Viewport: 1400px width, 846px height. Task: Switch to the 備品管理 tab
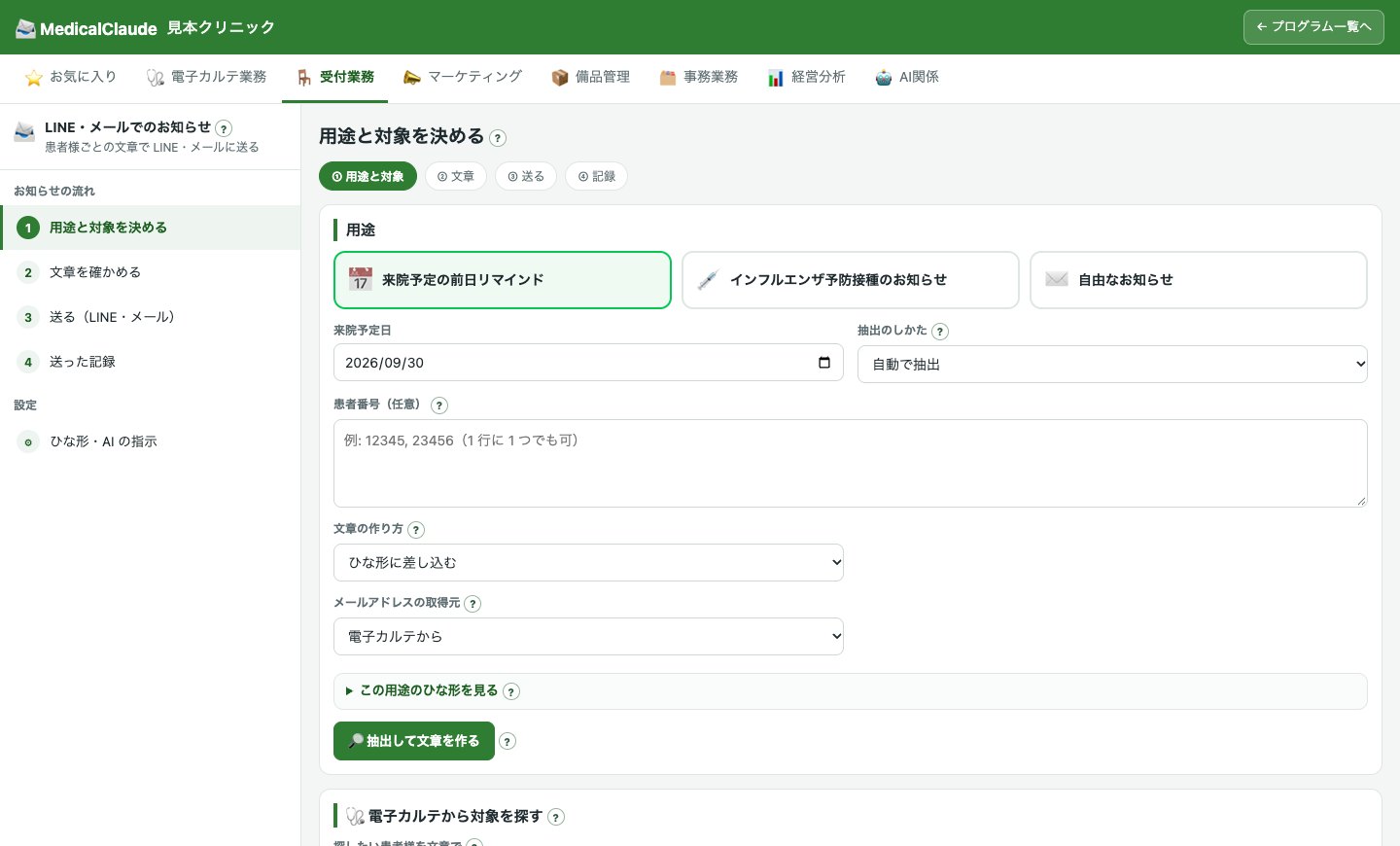point(591,78)
